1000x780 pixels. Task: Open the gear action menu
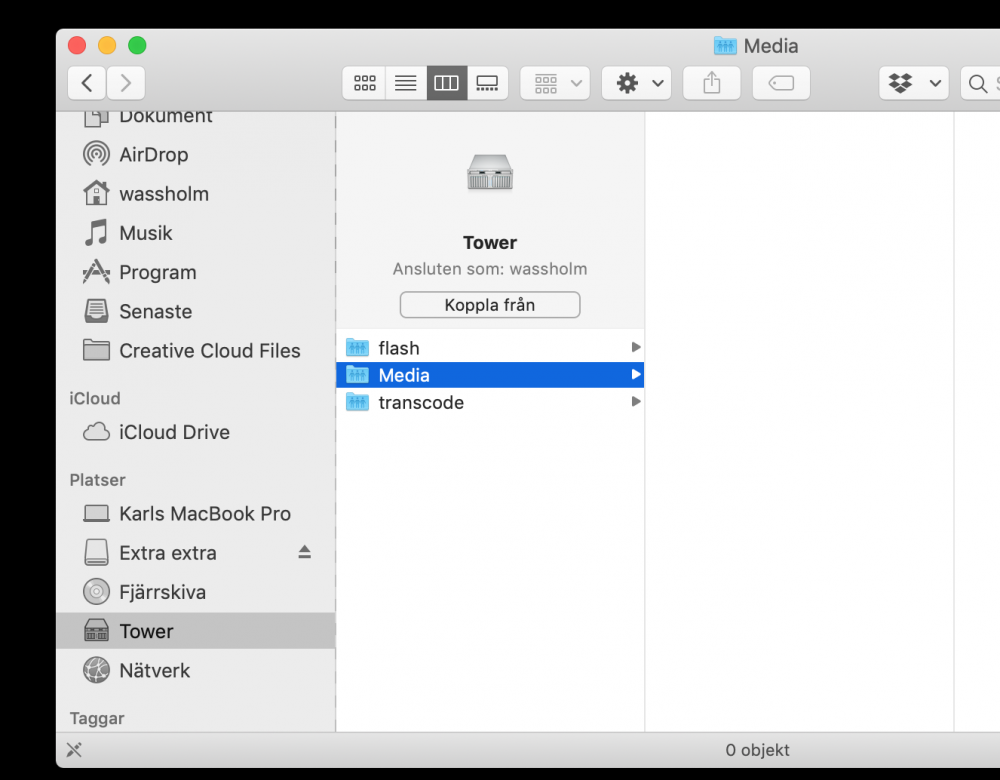pos(636,83)
